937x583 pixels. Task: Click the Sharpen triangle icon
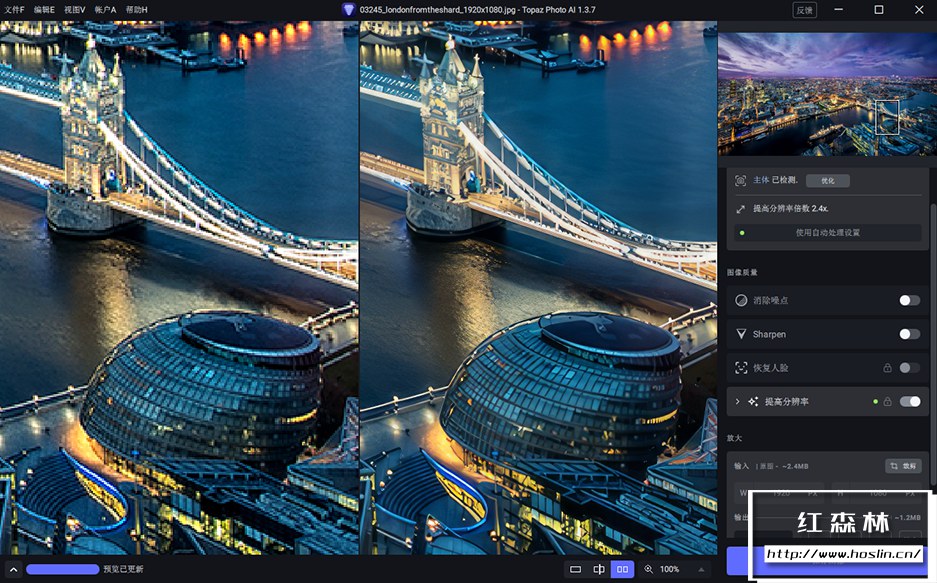741,334
